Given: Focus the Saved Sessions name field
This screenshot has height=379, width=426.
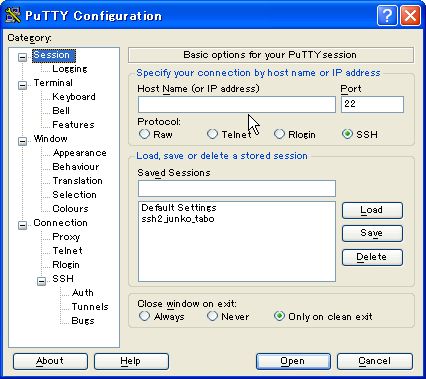Looking at the screenshot, I should click(237, 189).
